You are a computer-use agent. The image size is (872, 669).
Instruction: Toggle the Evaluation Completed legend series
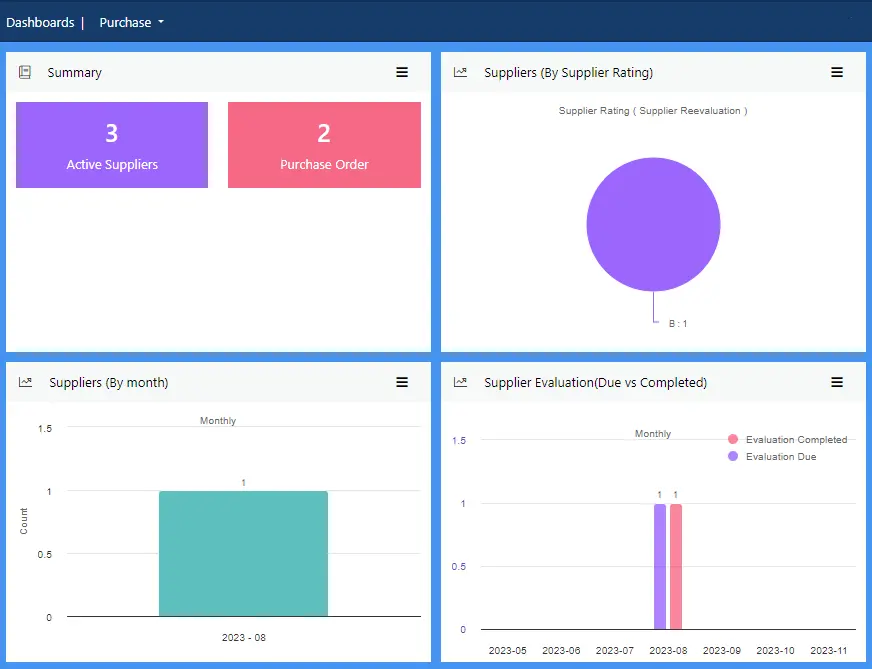788,440
